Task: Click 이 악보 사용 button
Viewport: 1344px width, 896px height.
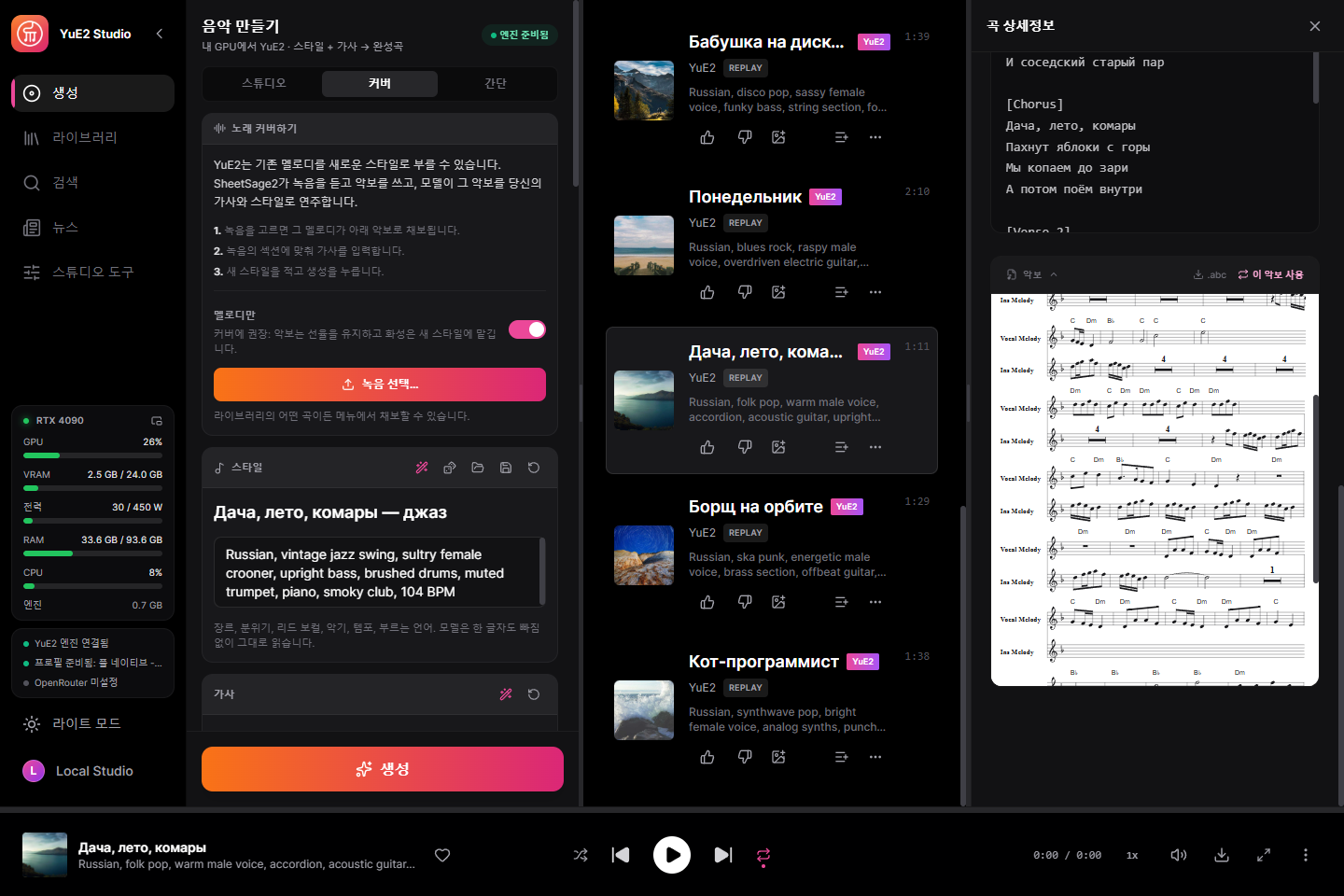Action: click(1271, 274)
